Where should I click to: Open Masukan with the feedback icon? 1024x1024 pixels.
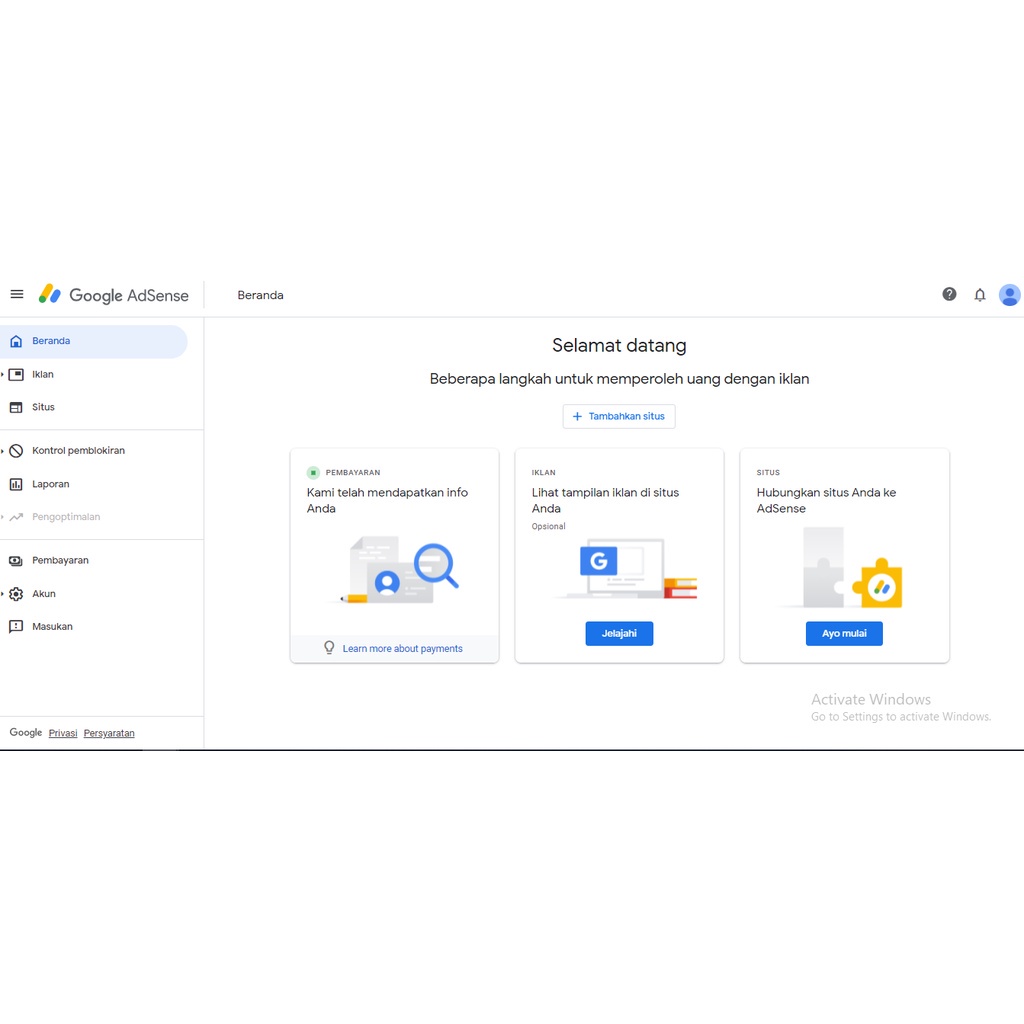tap(14, 626)
